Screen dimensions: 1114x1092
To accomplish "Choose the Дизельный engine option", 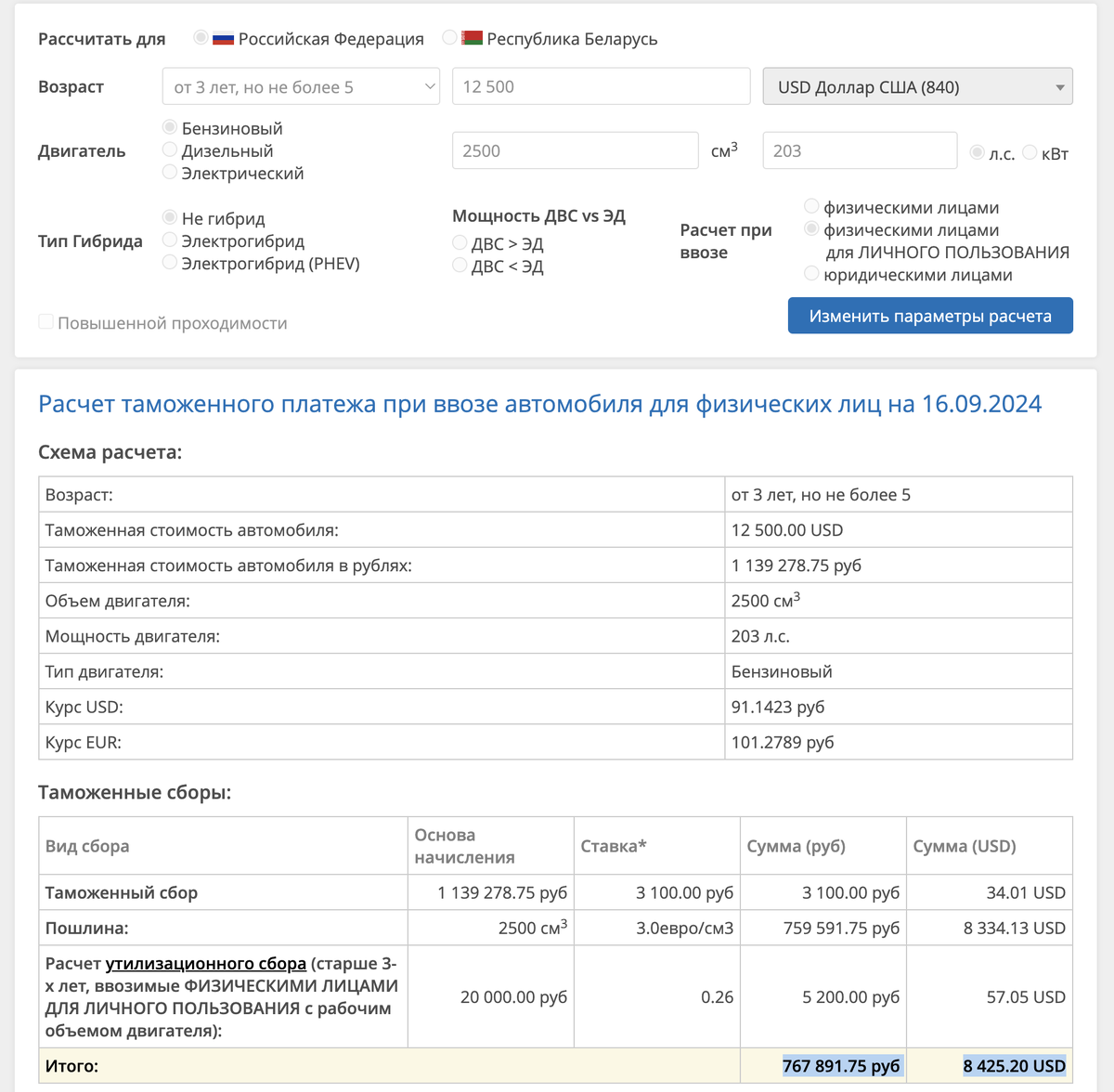I will tap(170, 149).
